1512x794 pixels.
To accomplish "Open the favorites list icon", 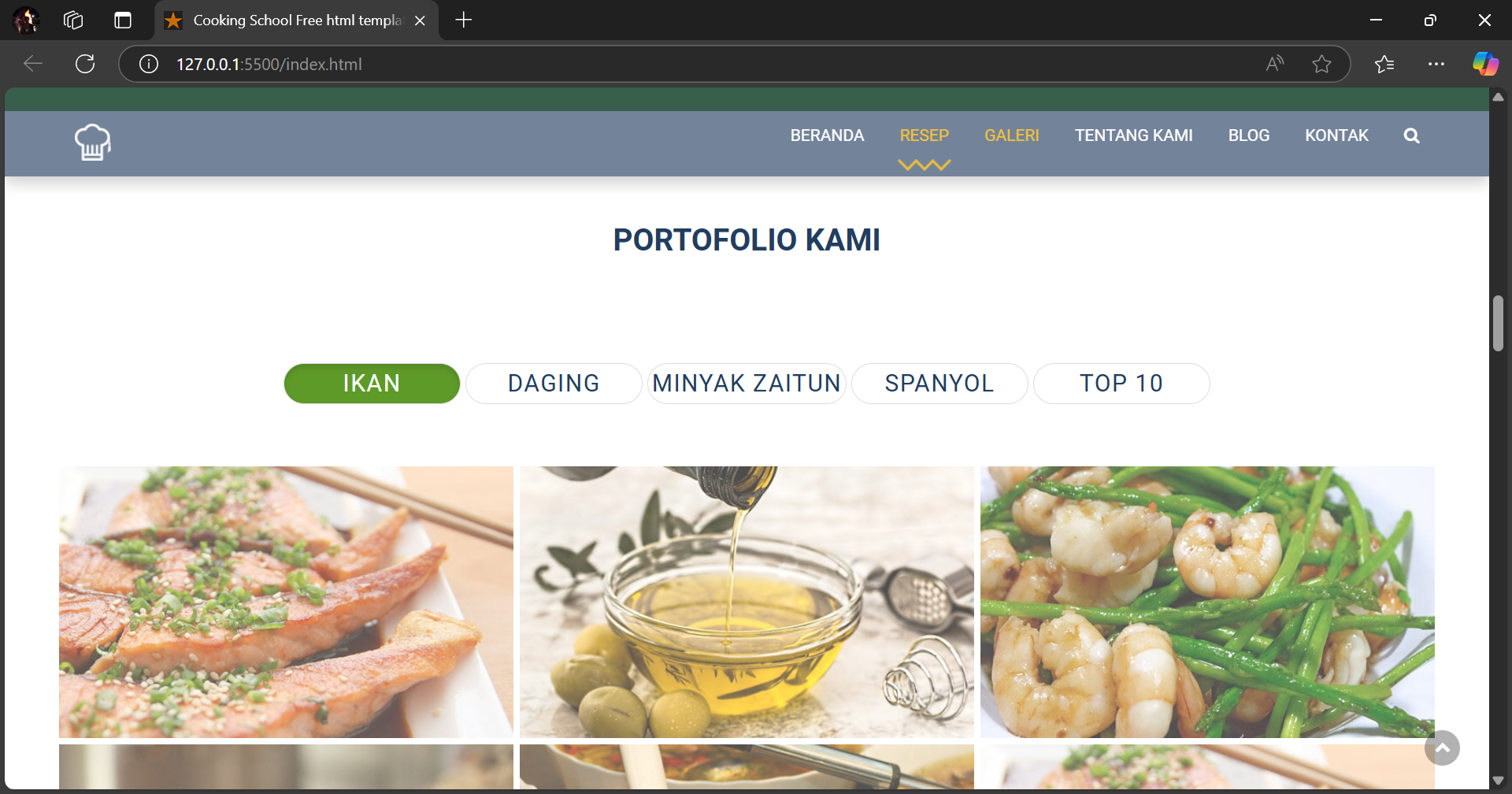I will pyautogui.click(x=1384, y=64).
